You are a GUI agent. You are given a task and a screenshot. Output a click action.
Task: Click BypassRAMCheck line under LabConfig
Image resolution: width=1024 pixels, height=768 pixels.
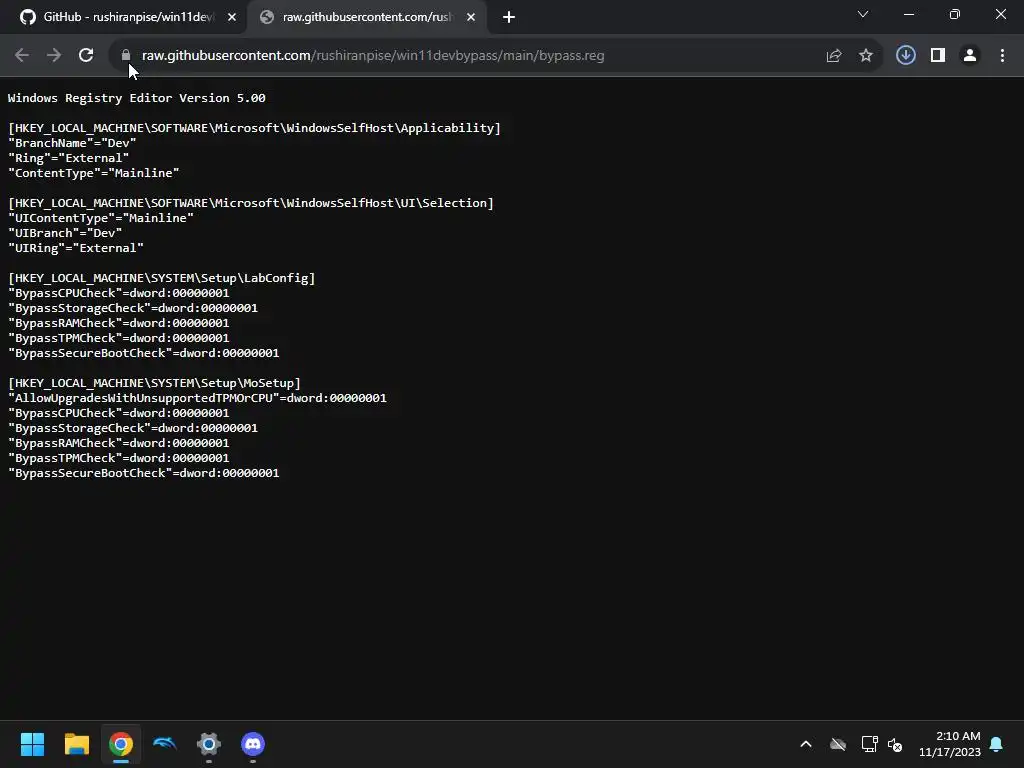pyautogui.click(x=118, y=323)
